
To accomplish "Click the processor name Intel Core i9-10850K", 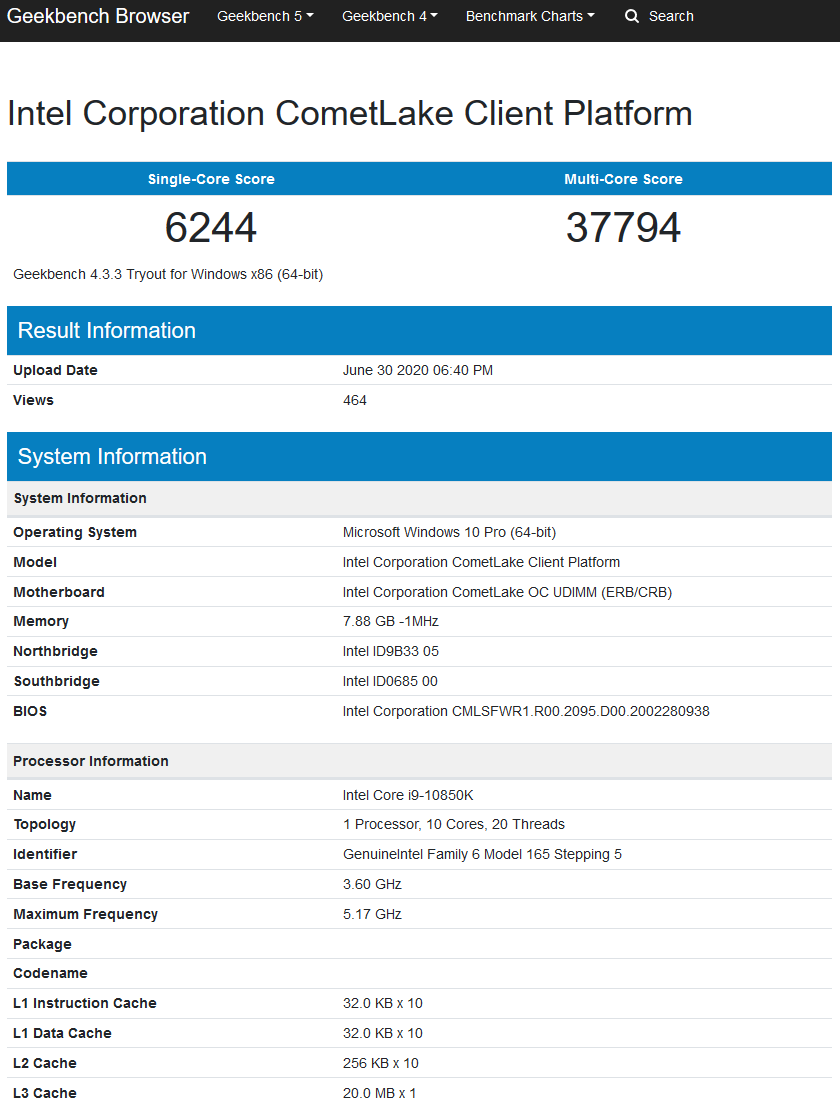I will coord(408,796).
